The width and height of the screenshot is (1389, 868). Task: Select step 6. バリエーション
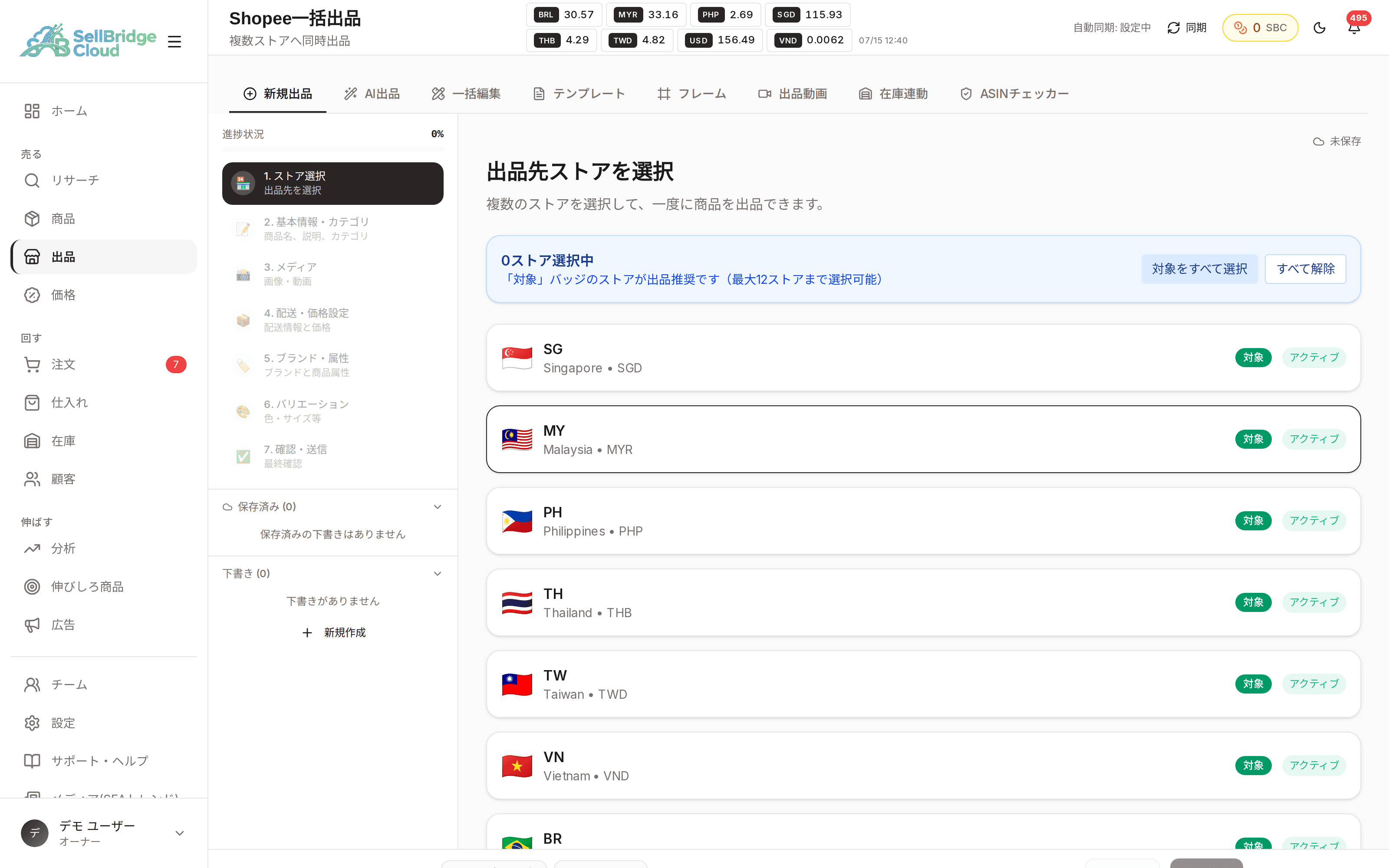click(x=333, y=411)
